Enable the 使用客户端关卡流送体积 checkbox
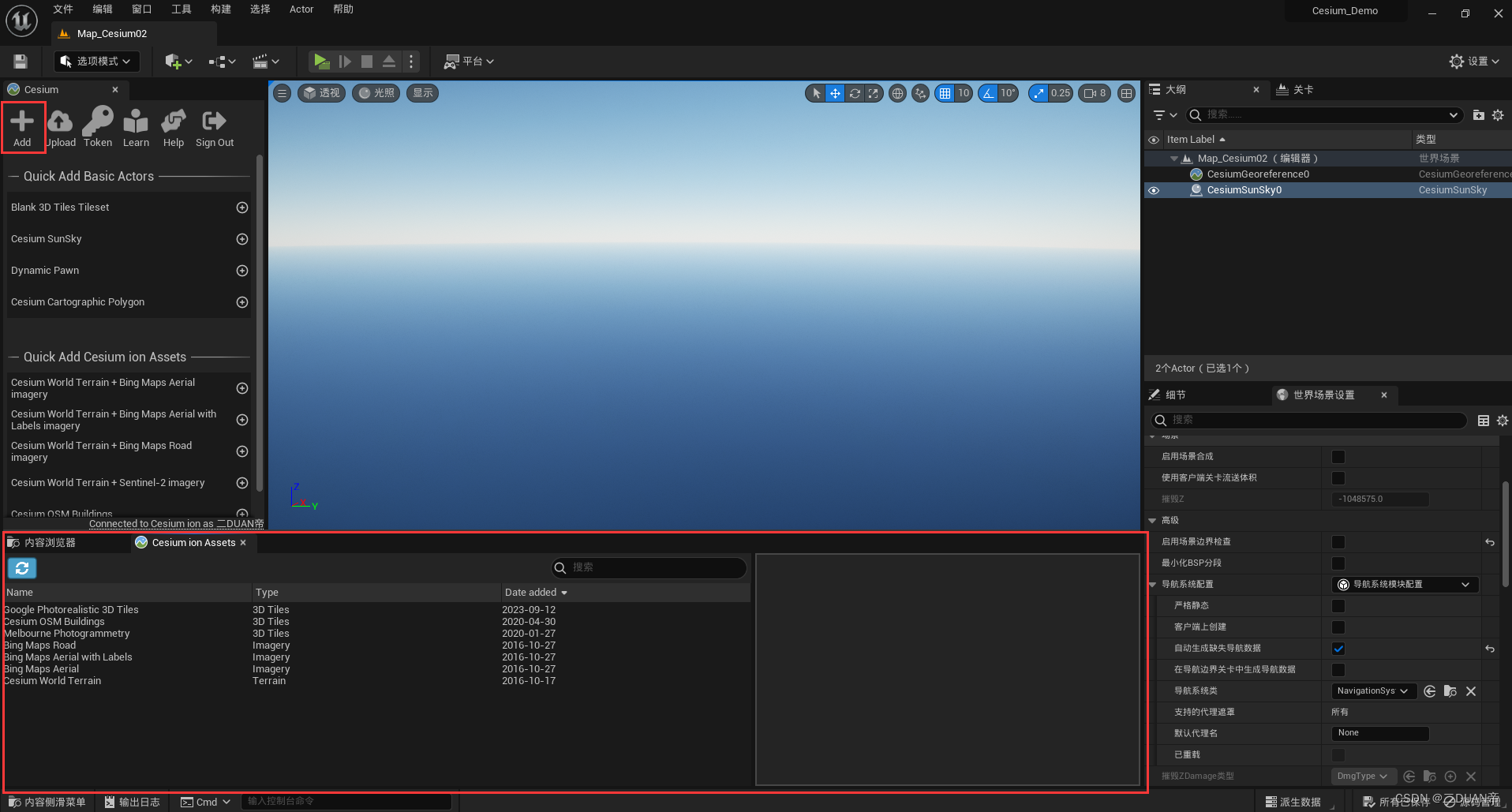The height and width of the screenshot is (812, 1512). 1338,478
